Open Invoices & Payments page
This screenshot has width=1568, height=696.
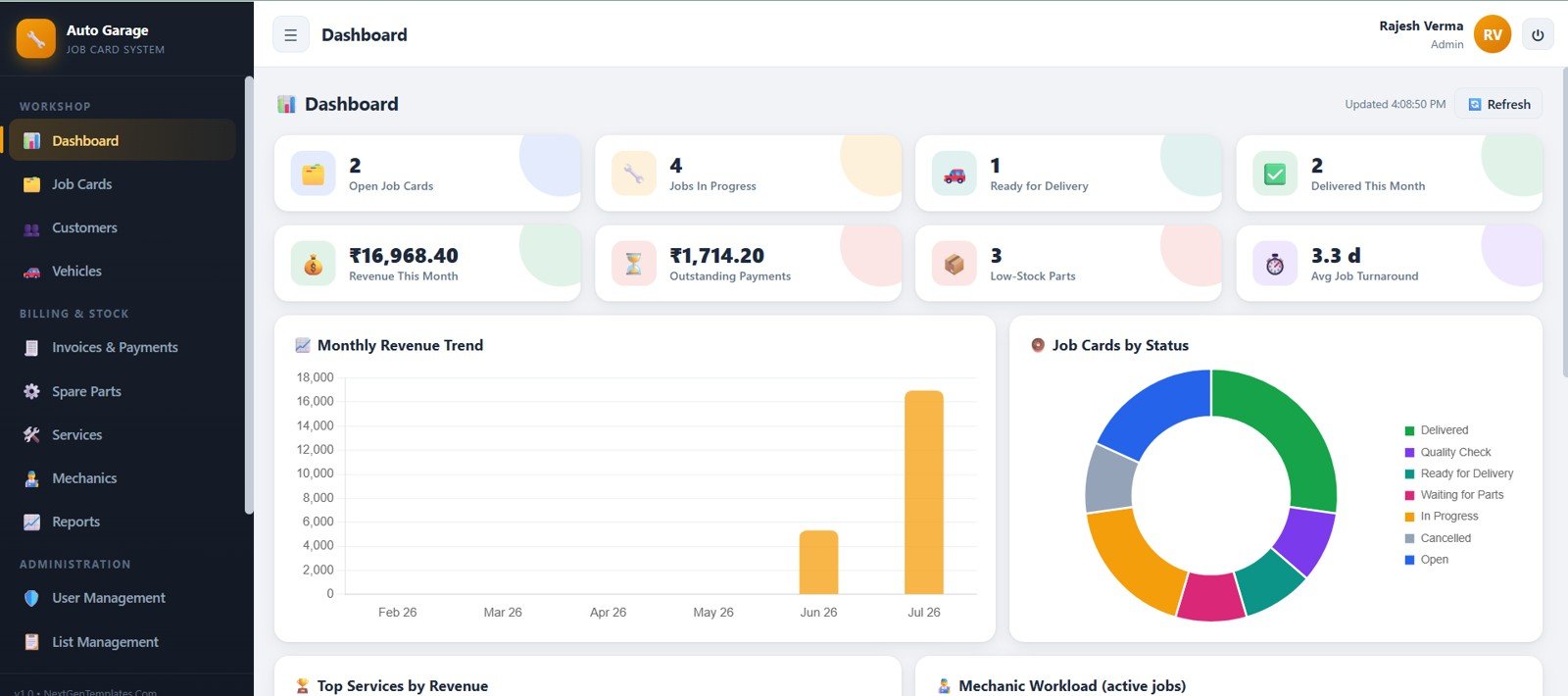122,347
